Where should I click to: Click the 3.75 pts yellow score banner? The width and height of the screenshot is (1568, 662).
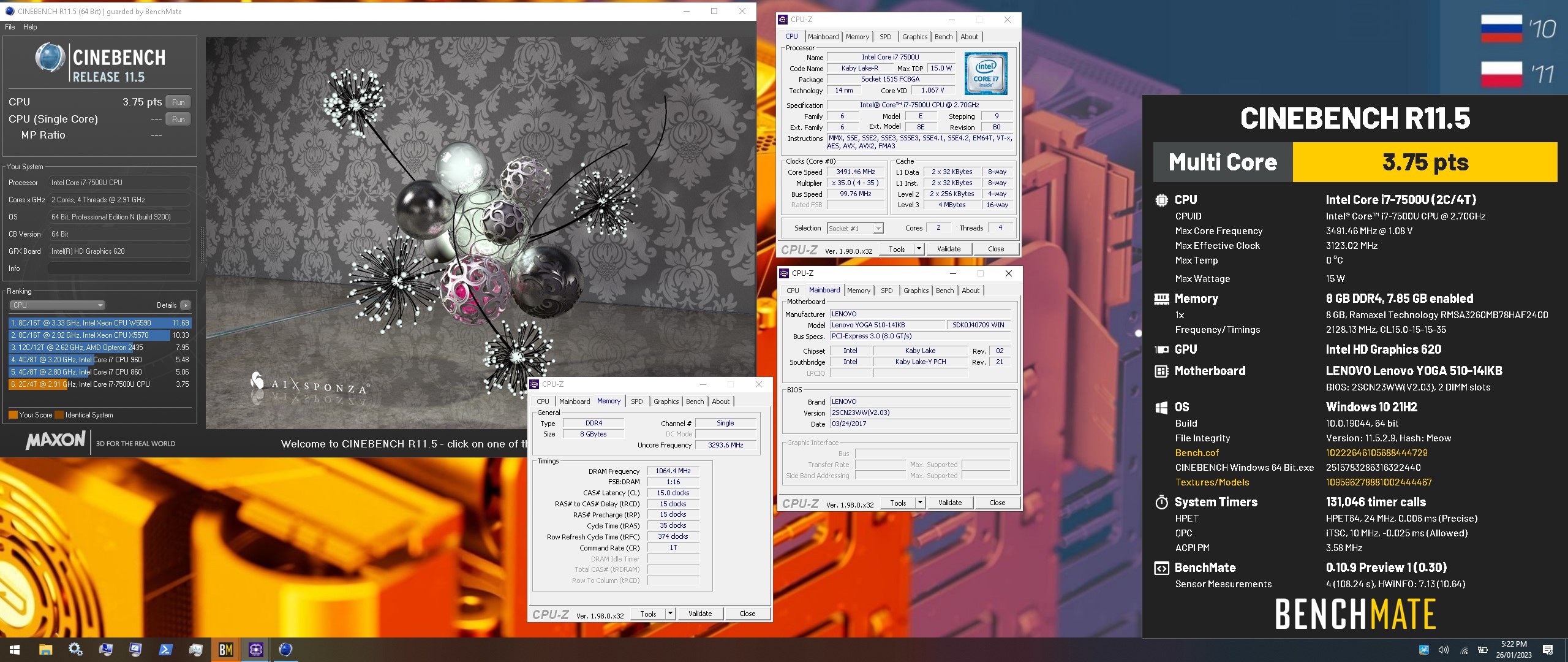pos(1425,162)
